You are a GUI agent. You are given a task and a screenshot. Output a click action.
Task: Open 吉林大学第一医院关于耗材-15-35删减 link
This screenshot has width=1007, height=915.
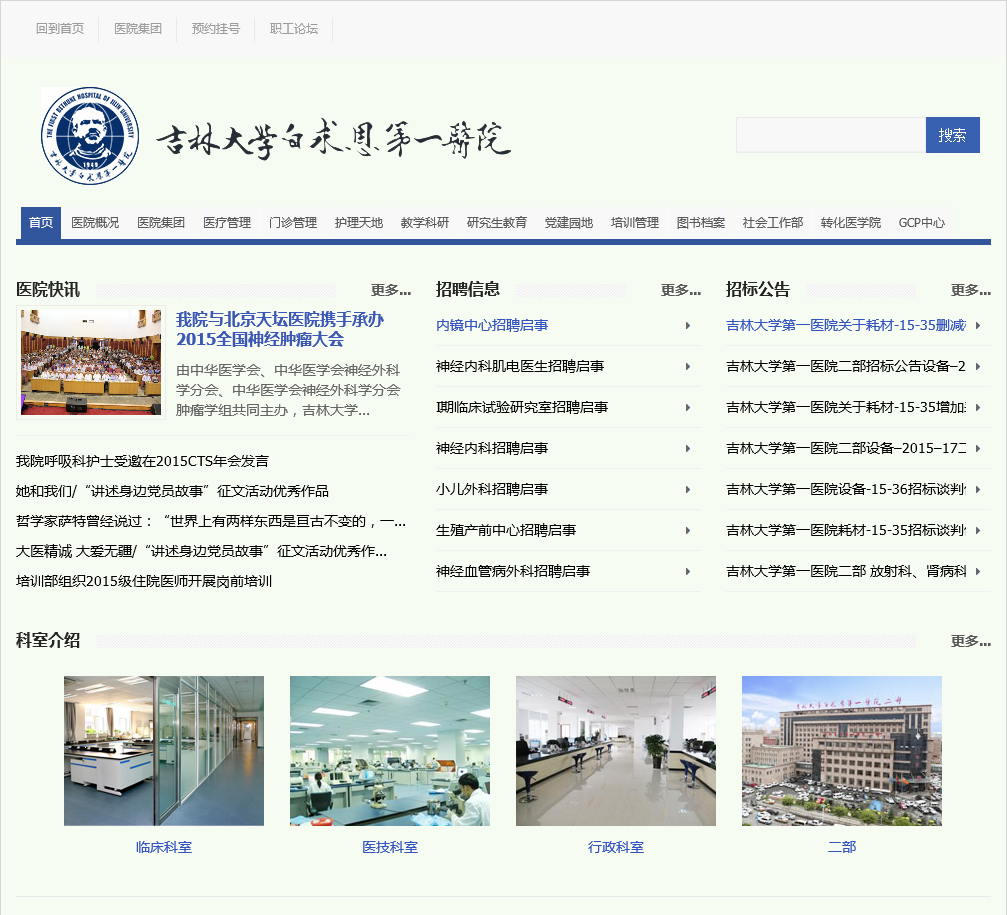(x=846, y=326)
